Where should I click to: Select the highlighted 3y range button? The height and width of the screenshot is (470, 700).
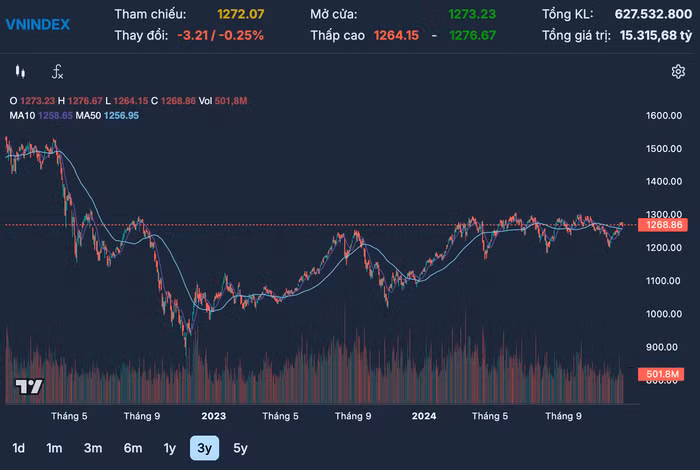click(204, 448)
